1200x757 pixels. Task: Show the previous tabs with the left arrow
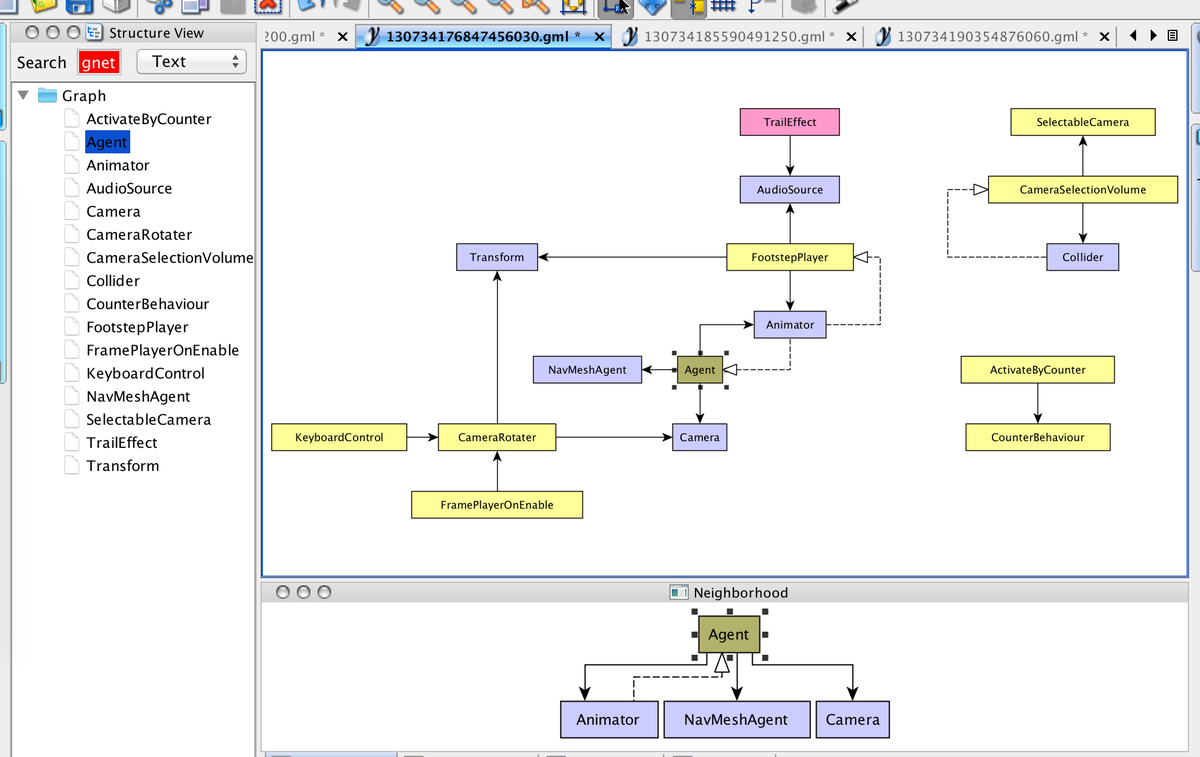(1133, 36)
